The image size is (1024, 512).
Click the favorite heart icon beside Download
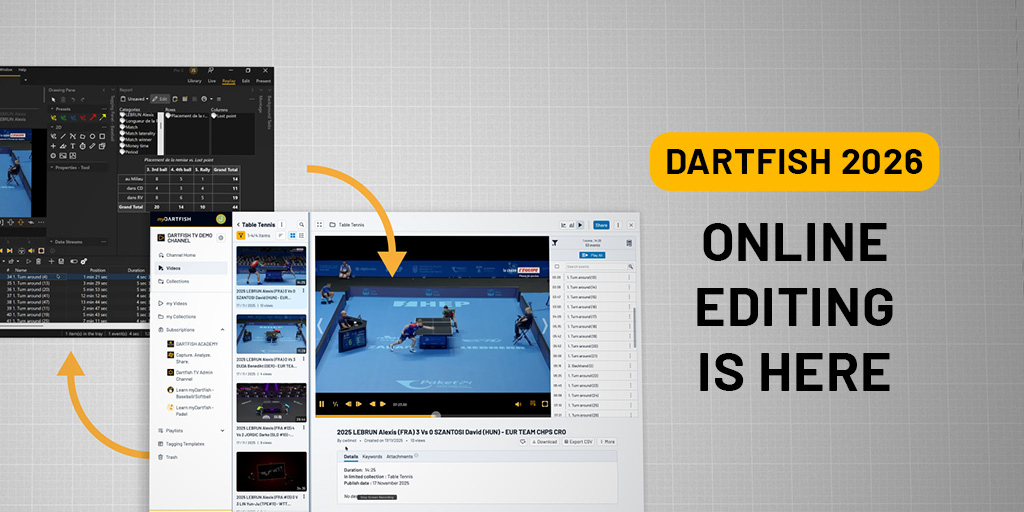pos(523,441)
